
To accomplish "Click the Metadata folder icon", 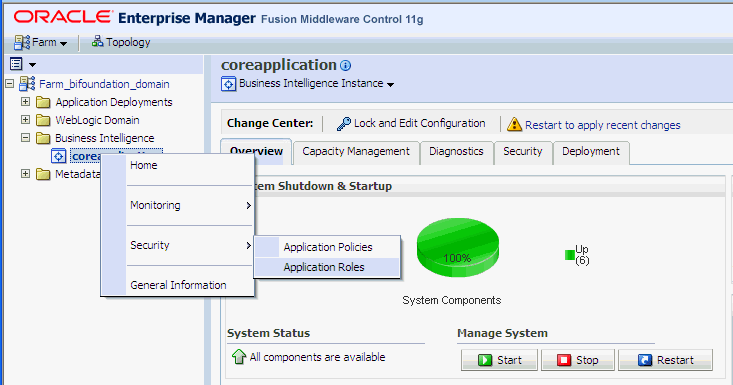I will click(x=43, y=174).
